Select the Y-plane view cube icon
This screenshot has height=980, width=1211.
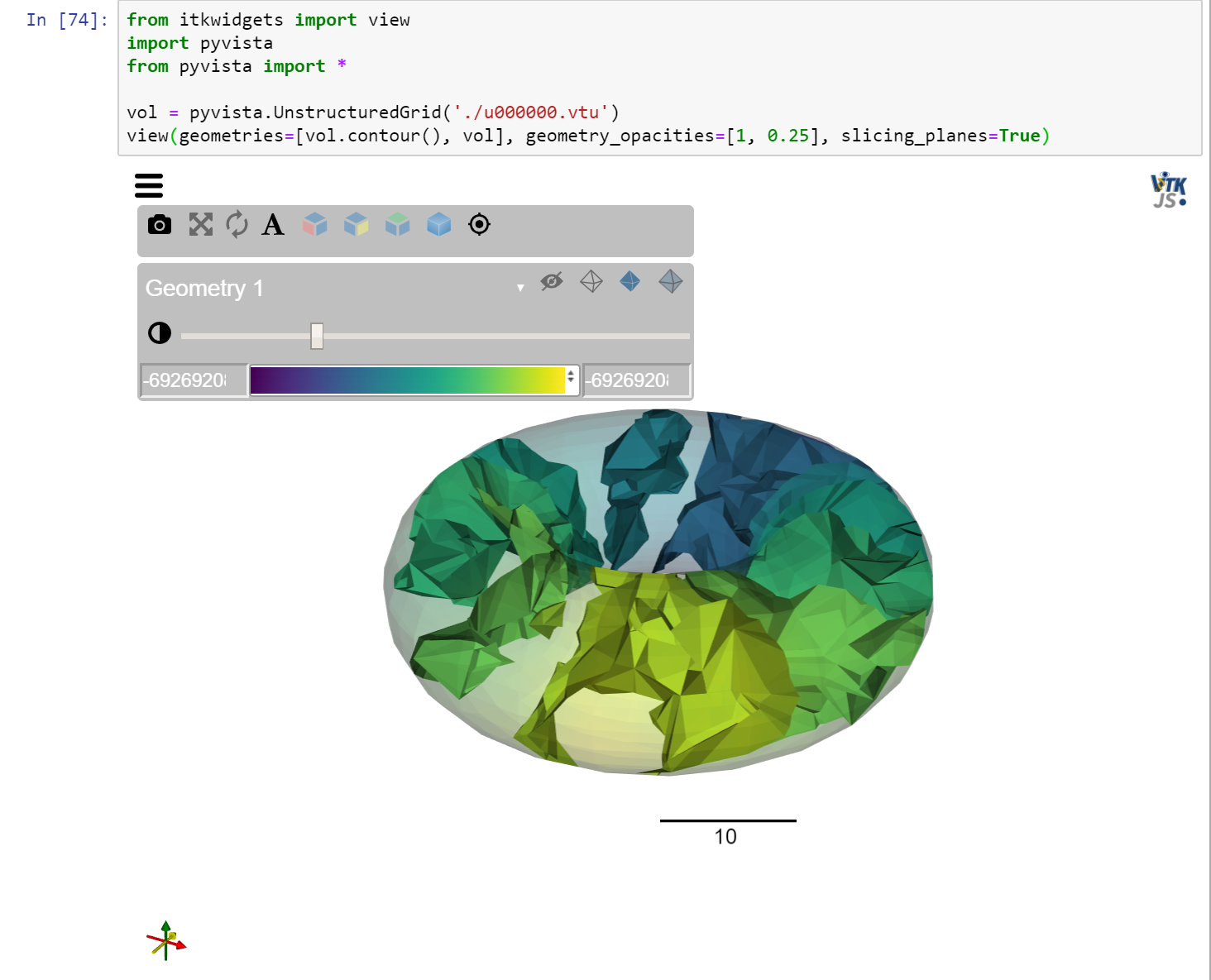point(357,224)
